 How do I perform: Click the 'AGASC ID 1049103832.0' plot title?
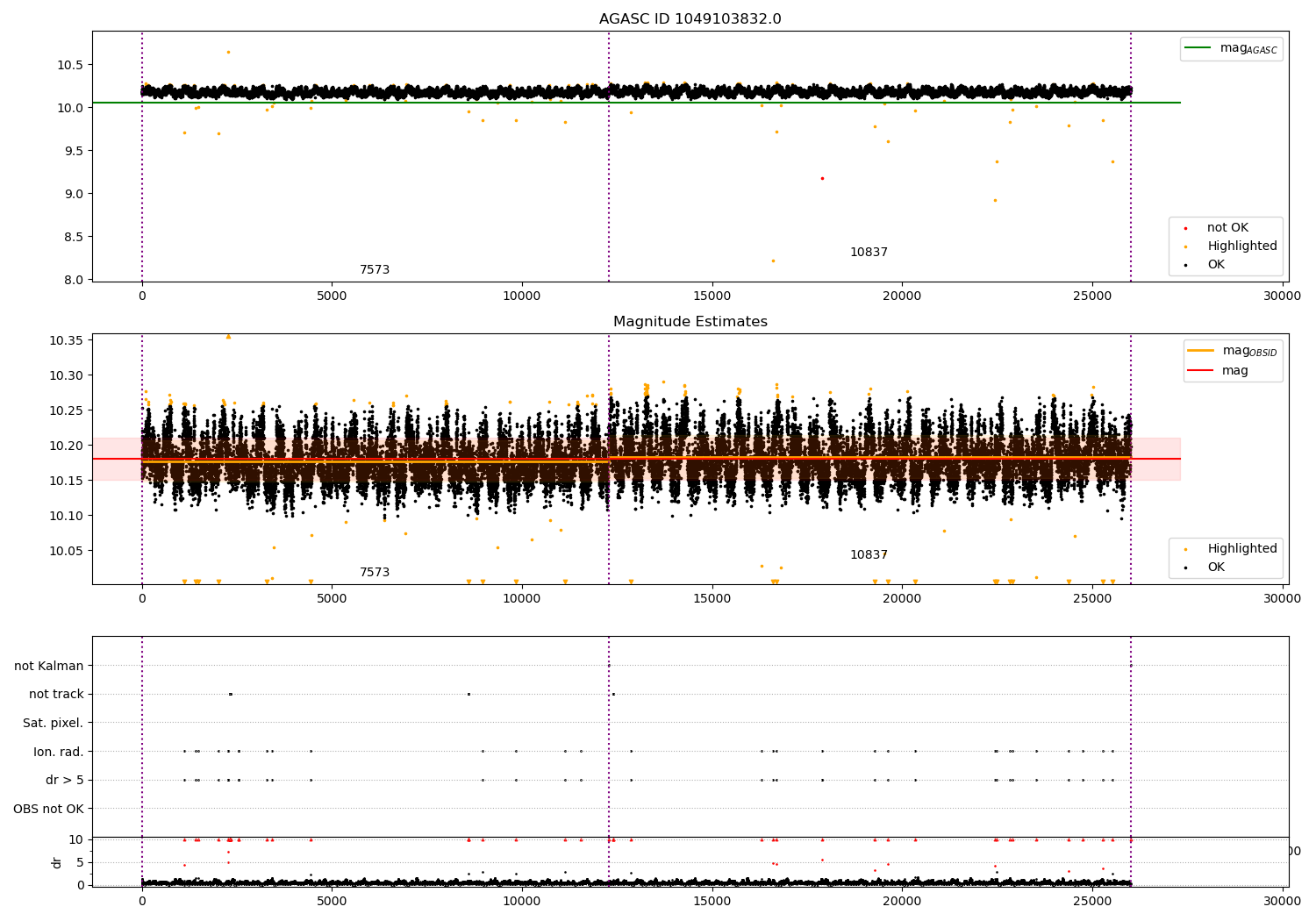coord(690,19)
